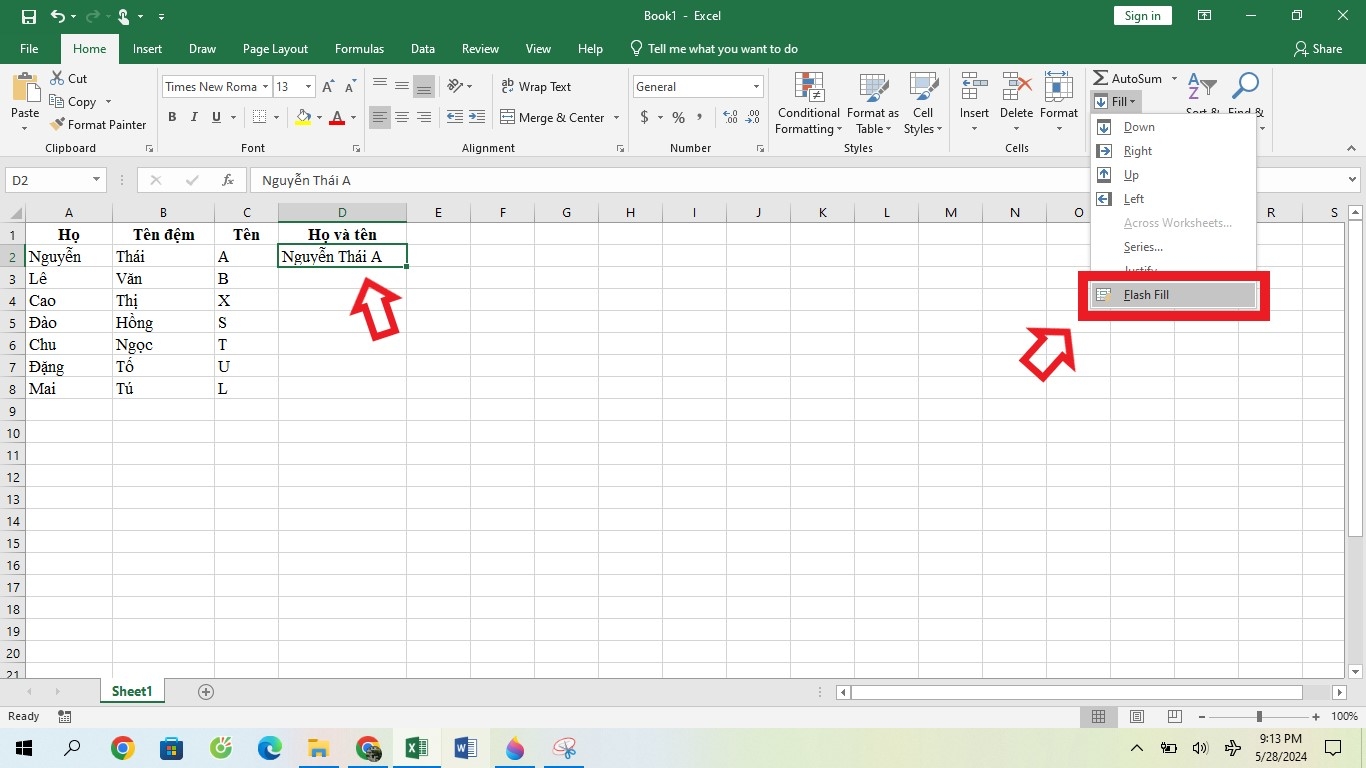
Task: Click the Sign in button
Action: (x=1142, y=15)
